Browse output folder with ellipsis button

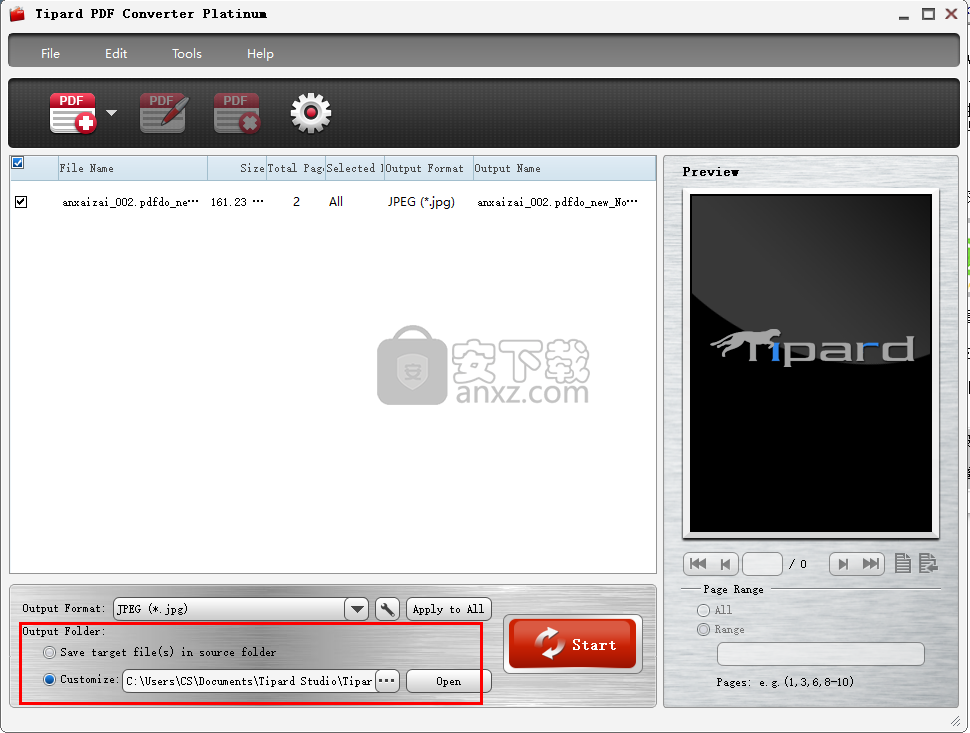tap(387, 681)
